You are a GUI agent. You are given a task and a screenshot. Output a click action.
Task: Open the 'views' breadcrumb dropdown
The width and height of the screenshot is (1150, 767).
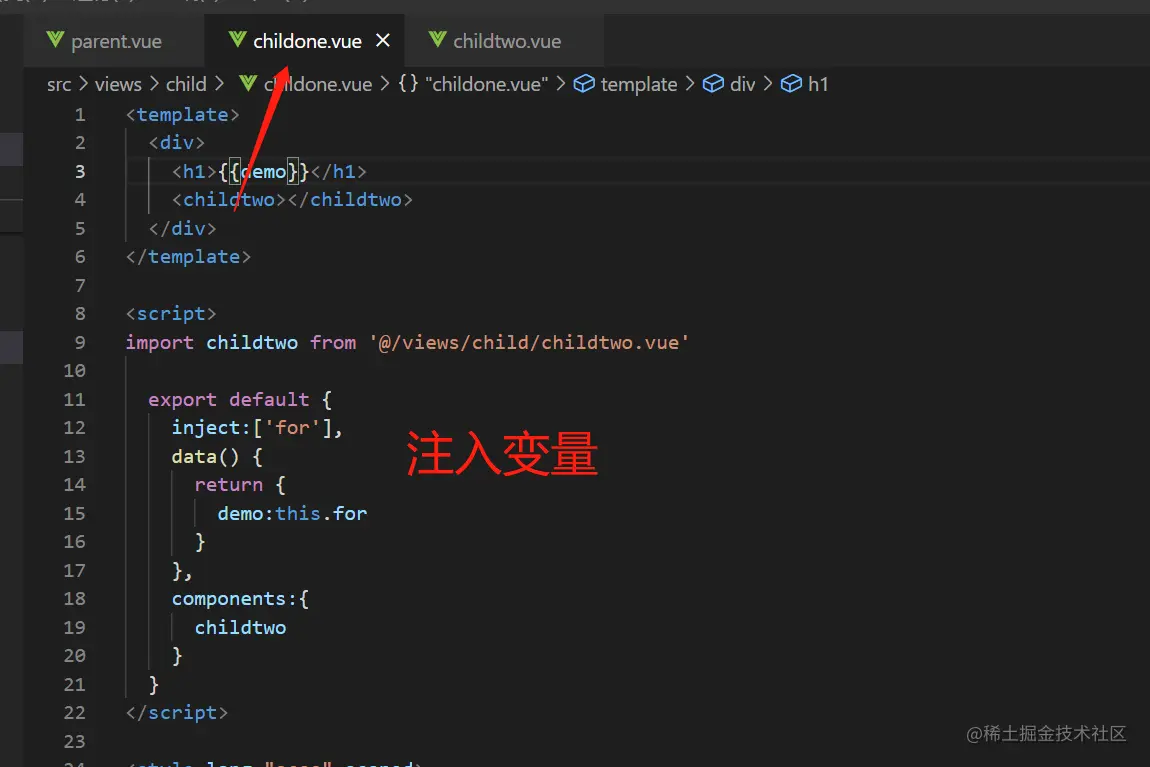[x=118, y=84]
